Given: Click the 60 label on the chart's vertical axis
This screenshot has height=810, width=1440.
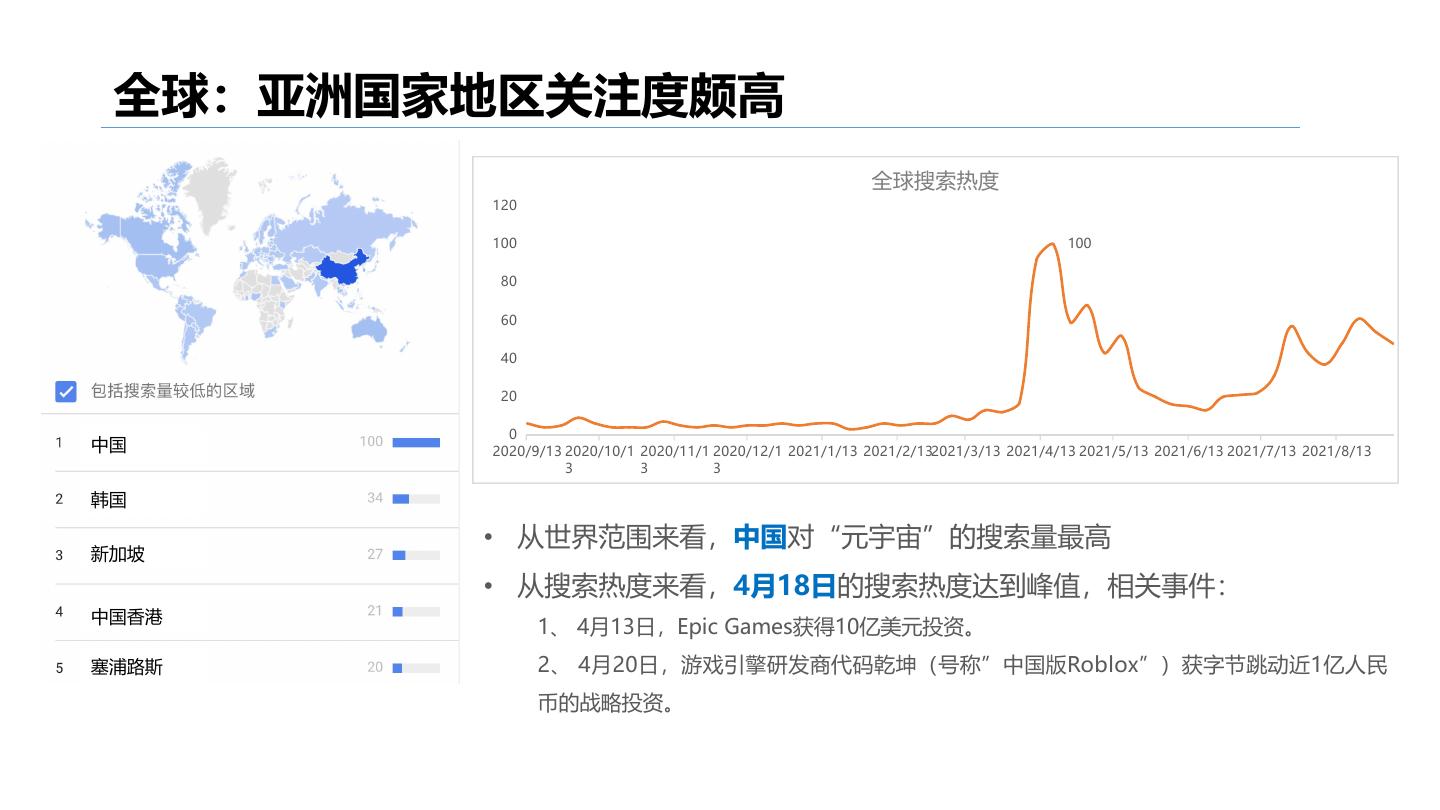Looking at the screenshot, I should pyautogui.click(x=509, y=320).
